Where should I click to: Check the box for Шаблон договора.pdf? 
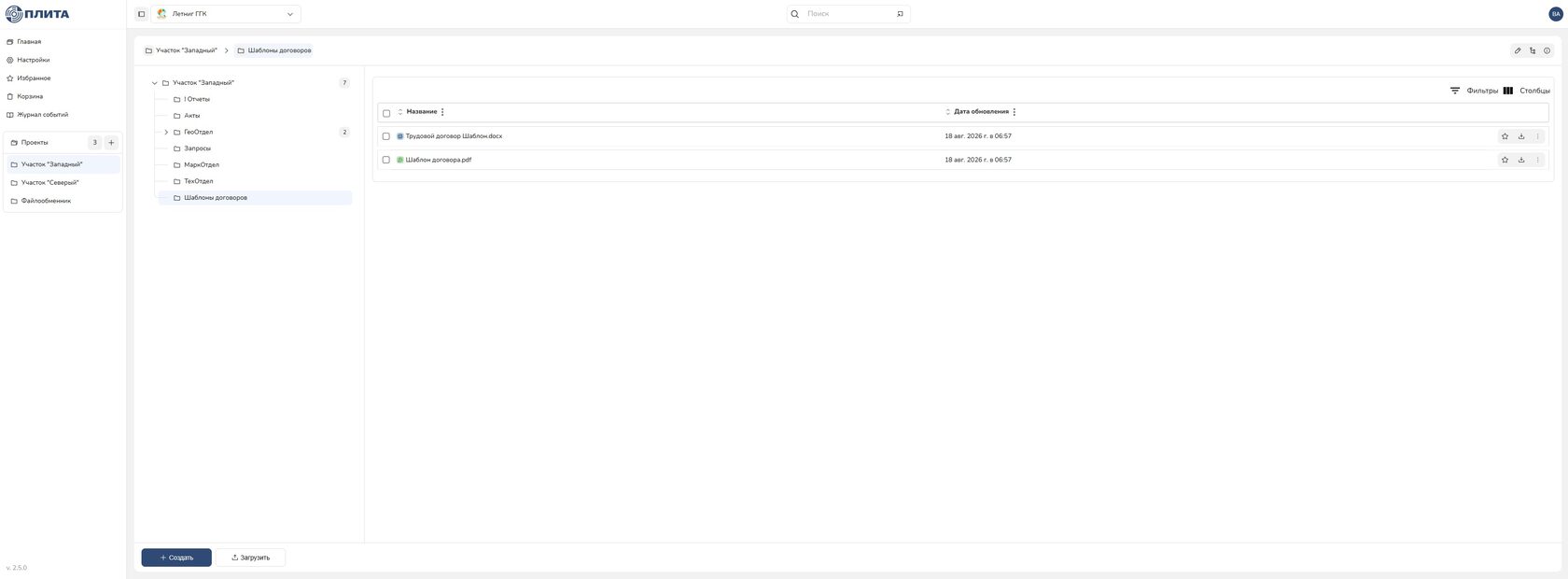(x=386, y=160)
